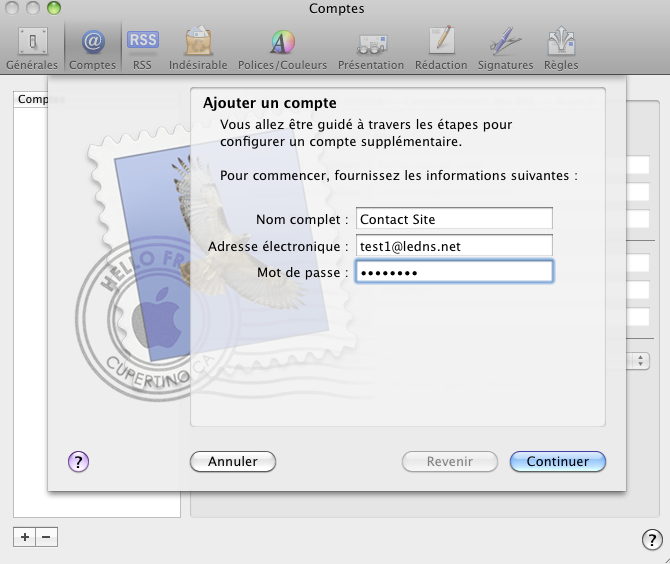The height and width of the screenshot is (564, 670).
Task: Open the Règles preferences pane
Action: pos(561,48)
